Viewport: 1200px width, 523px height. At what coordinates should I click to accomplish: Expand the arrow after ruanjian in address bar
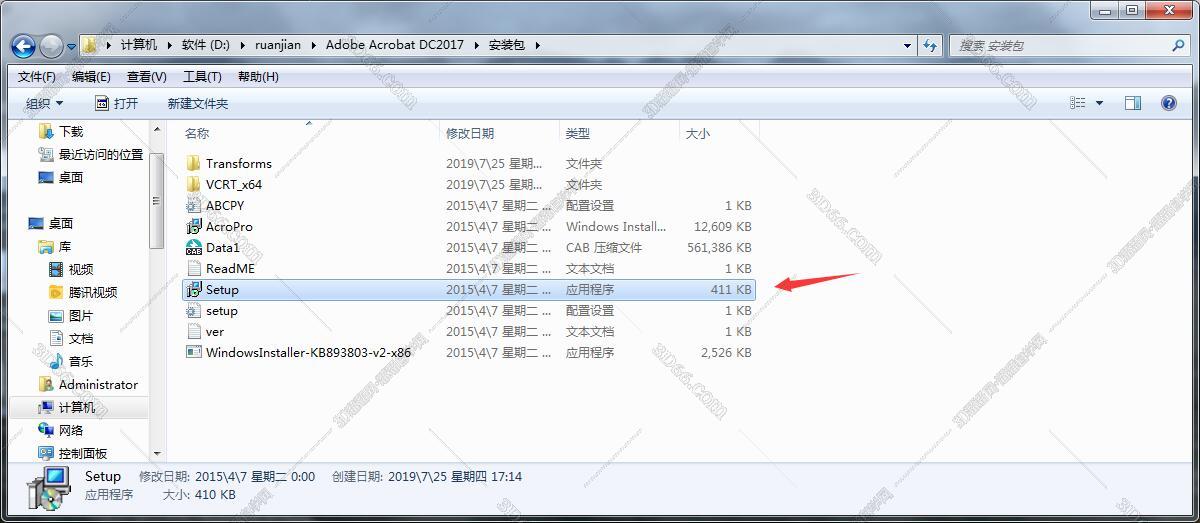[313, 45]
